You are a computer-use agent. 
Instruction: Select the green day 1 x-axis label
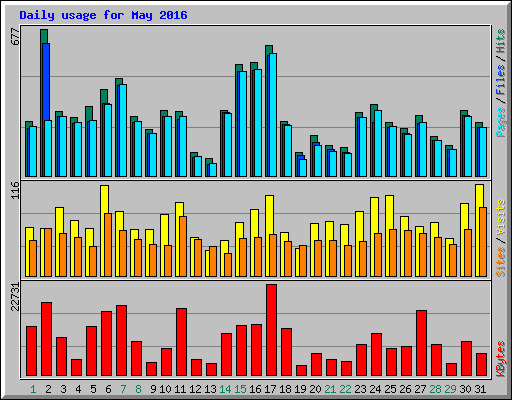pos(33,389)
